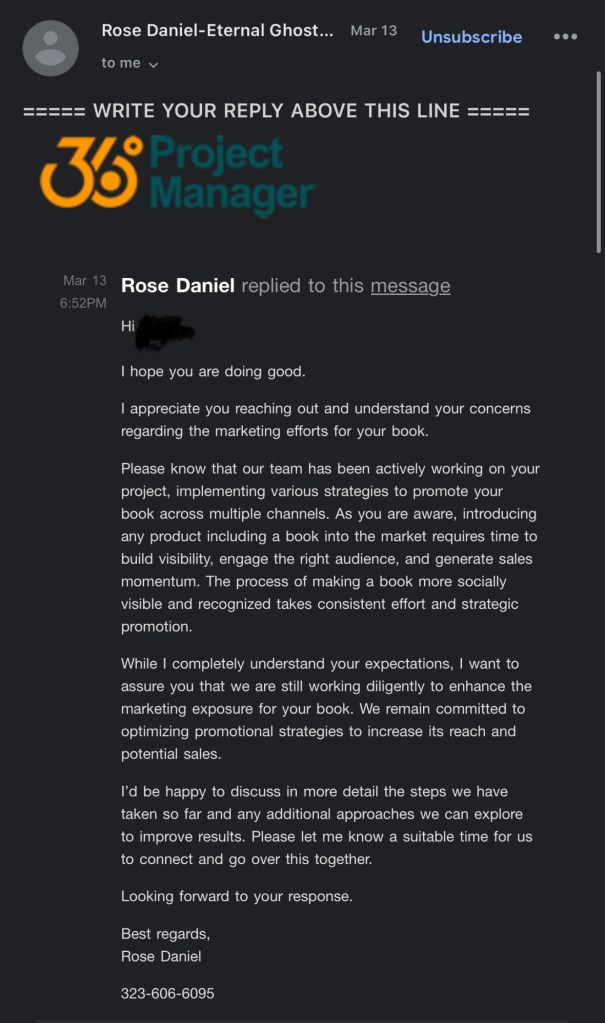Click the "WRITE YOUR REPLY ABOVE THIS LINE" text
Viewport: 605px width, 1023px height.
[x=276, y=111]
